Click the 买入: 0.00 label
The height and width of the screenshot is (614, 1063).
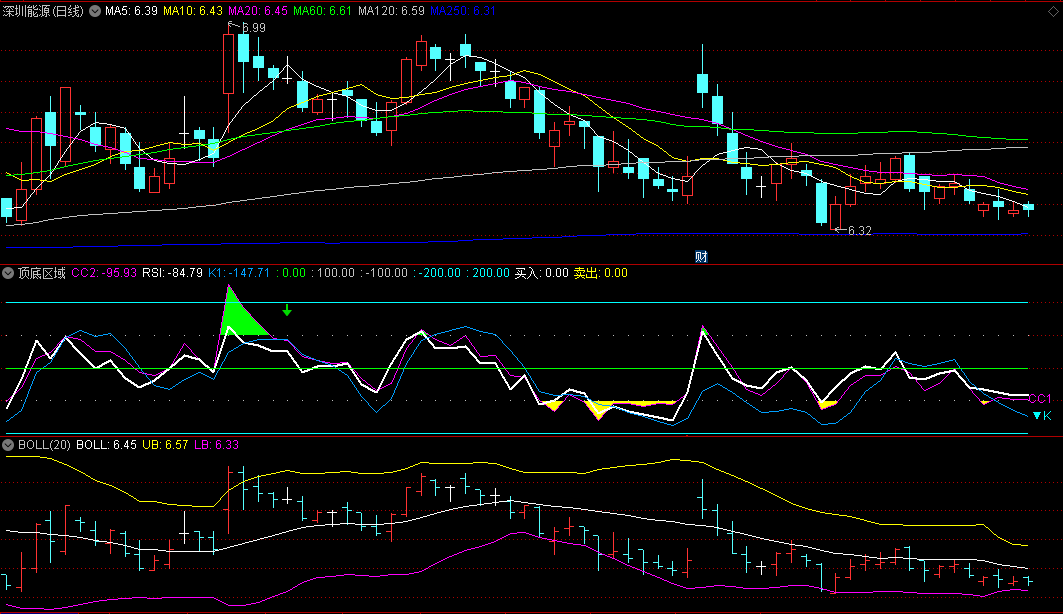pyautogui.click(x=541, y=273)
